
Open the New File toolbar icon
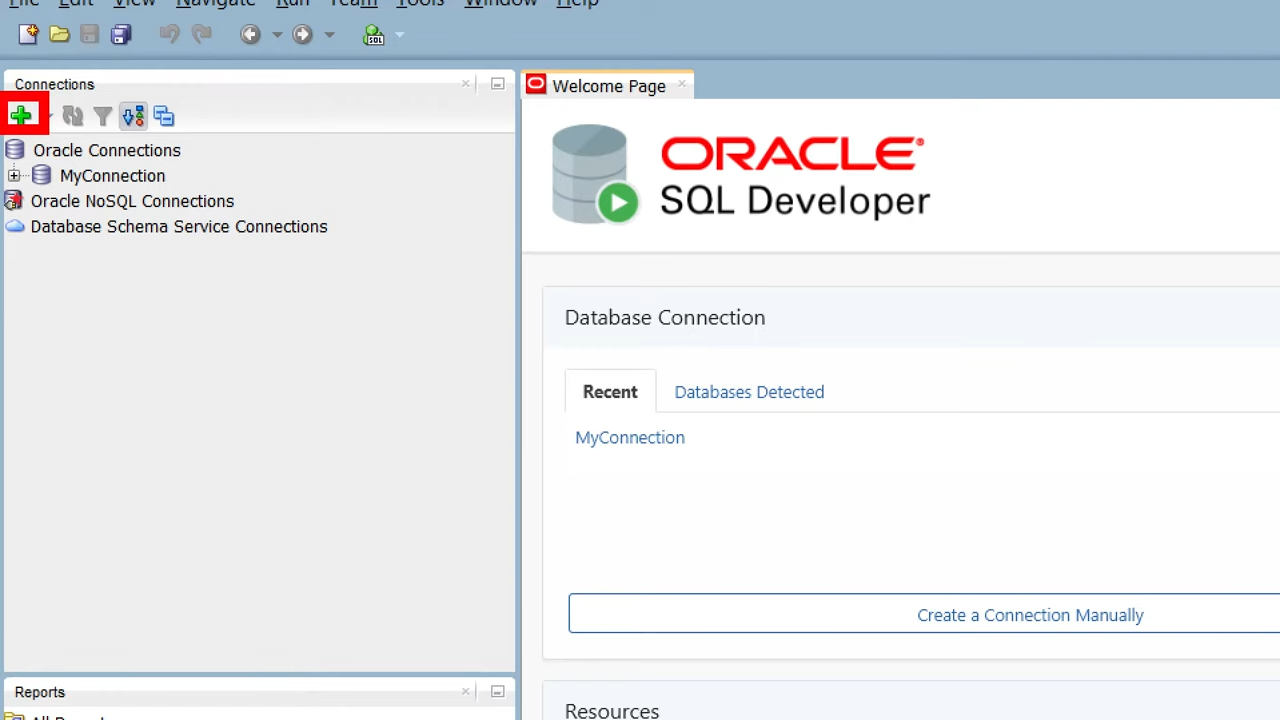[x=29, y=34]
